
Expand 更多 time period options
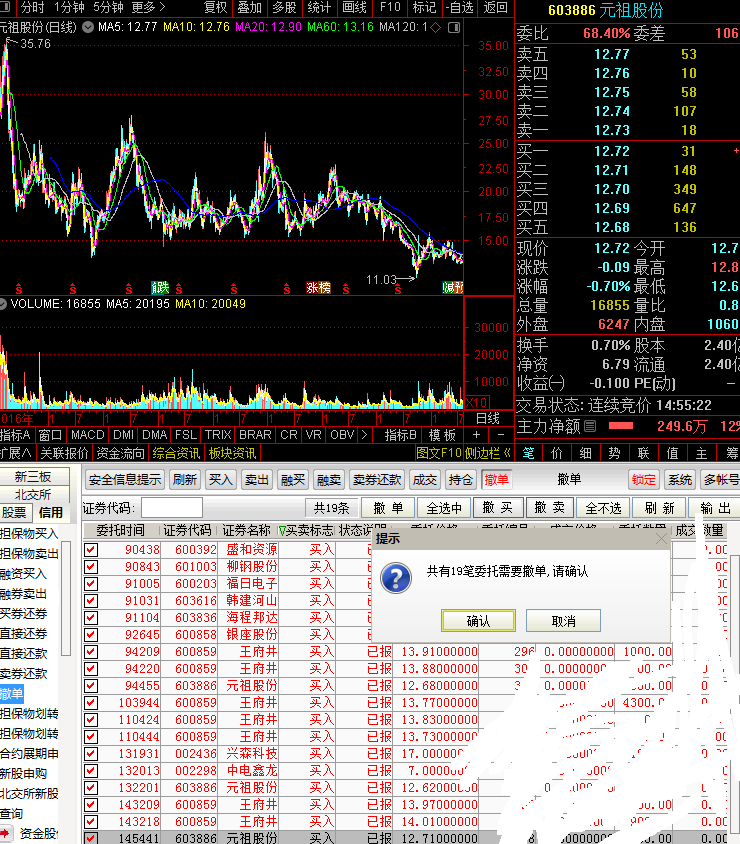click(x=148, y=8)
